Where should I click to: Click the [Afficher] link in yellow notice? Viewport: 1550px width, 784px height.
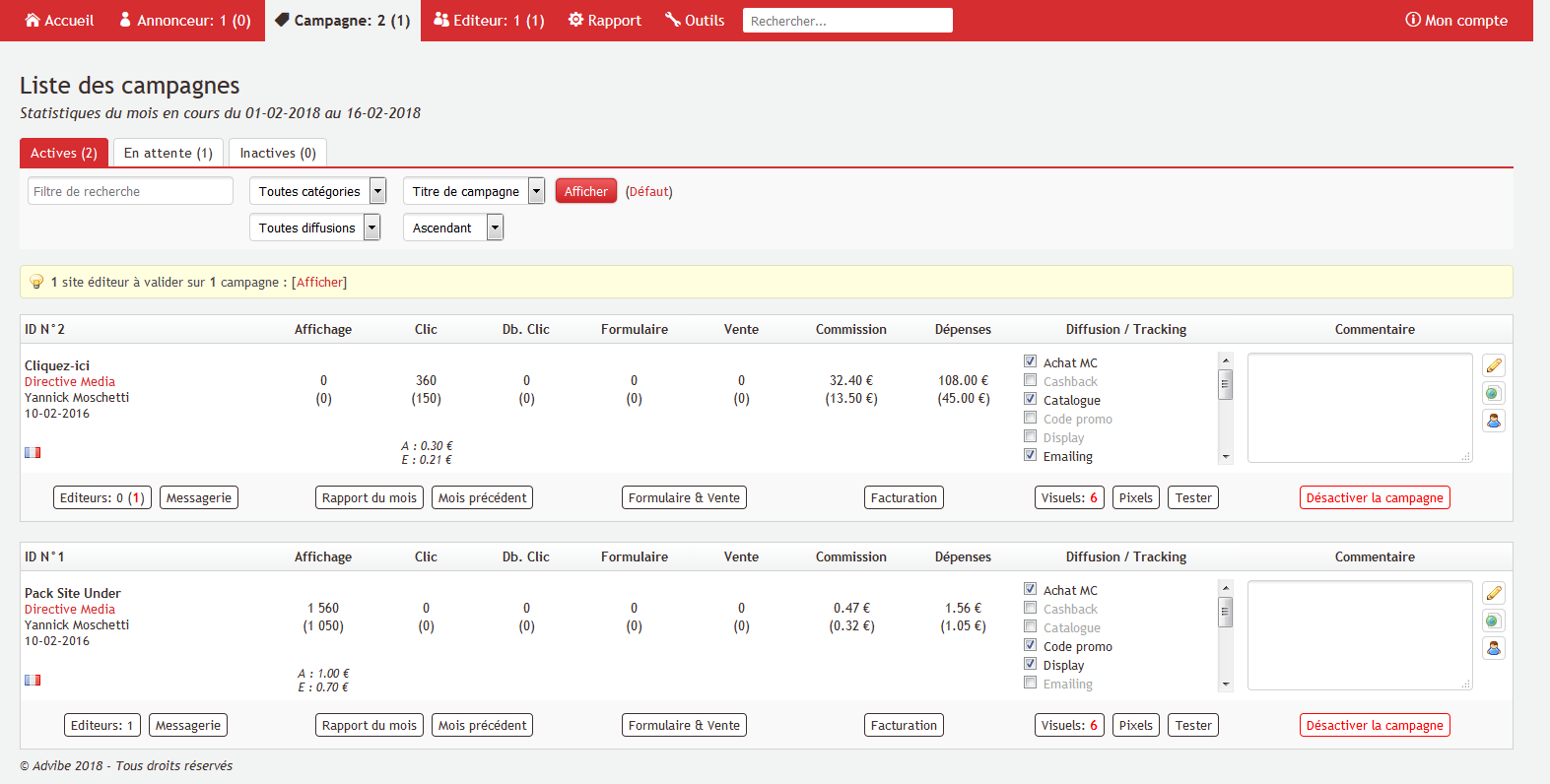coord(319,283)
